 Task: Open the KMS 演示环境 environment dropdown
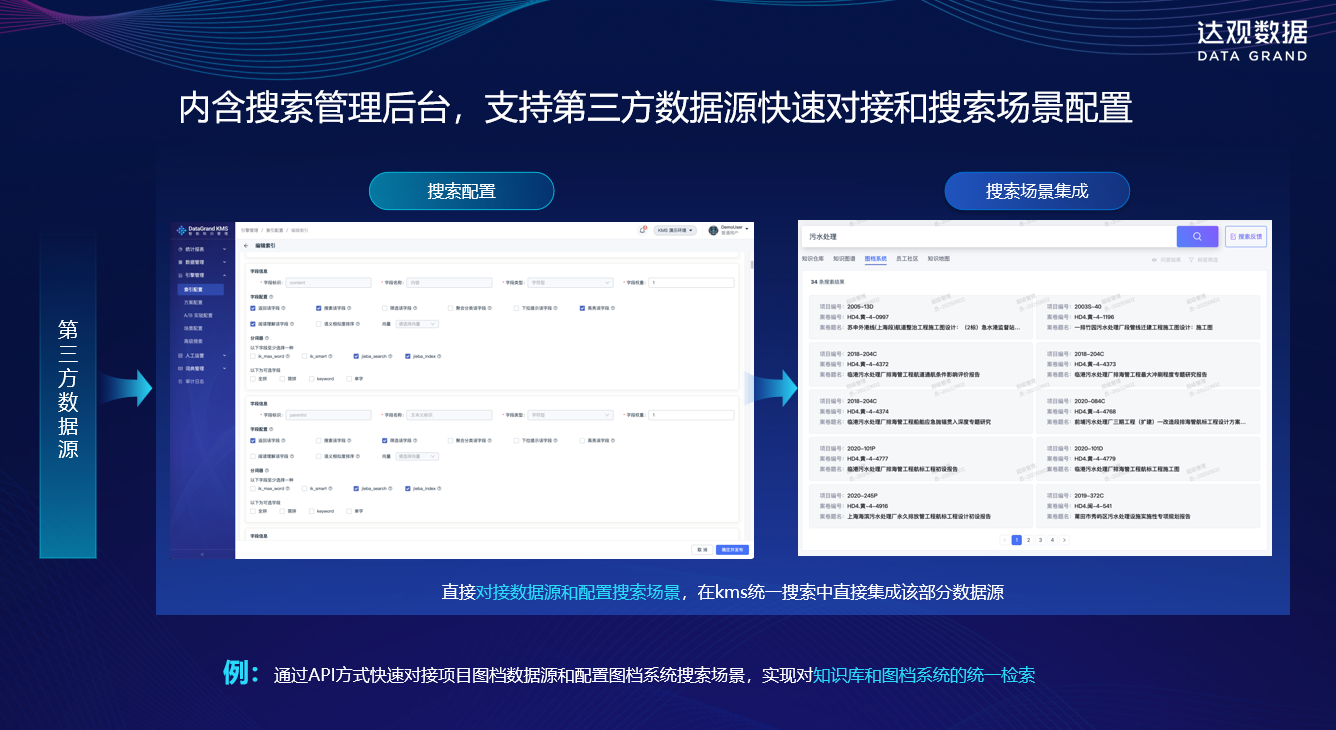[x=676, y=230]
